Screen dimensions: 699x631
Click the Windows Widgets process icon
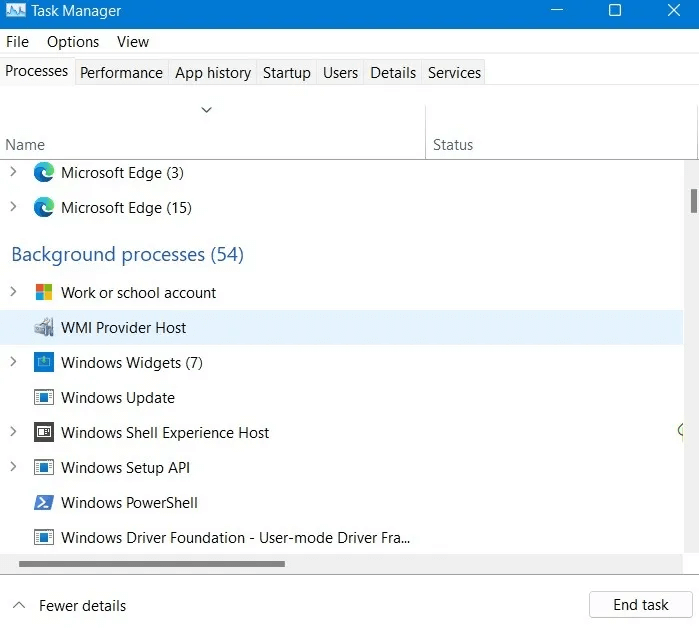pyautogui.click(x=44, y=363)
